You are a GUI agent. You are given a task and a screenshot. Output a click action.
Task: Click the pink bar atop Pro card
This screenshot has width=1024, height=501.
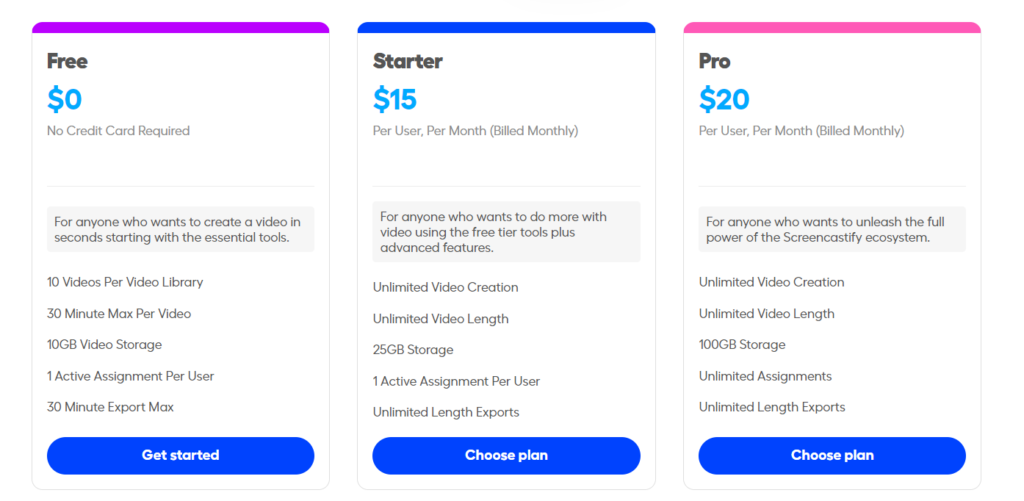pos(832,27)
